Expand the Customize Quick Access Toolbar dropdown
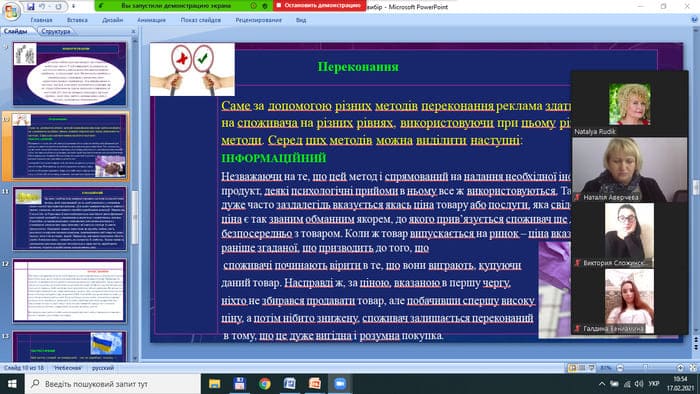The height and width of the screenshot is (394, 700). tap(74, 7)
